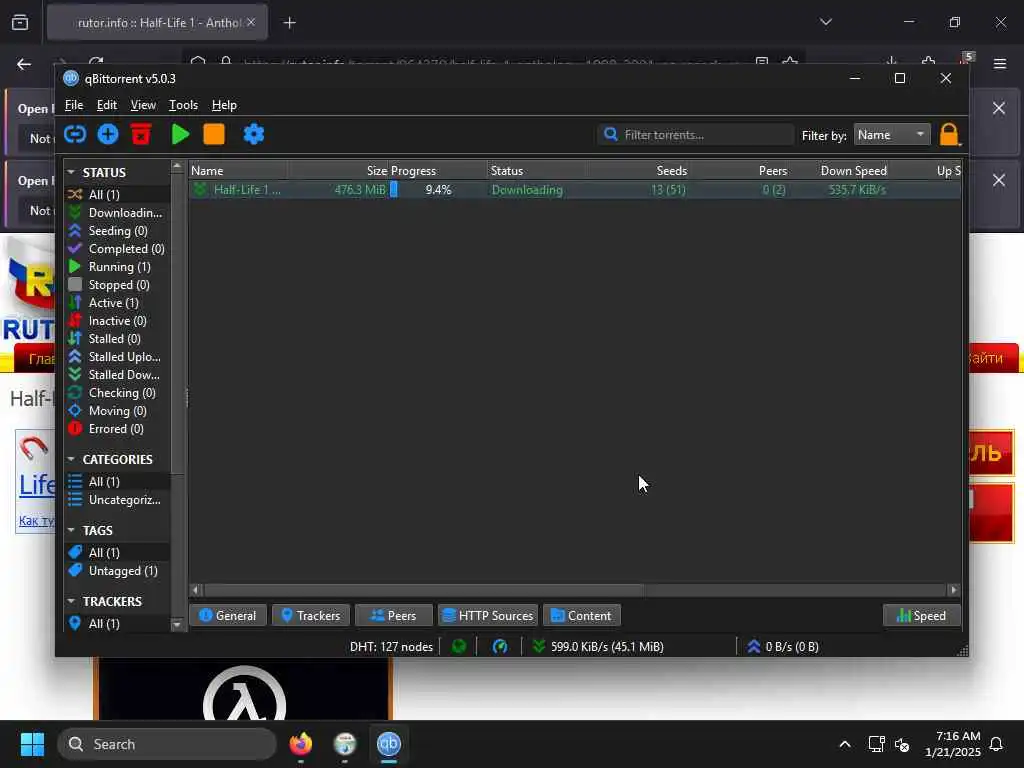Switch to the Content tab

click(x=581, y=615)
